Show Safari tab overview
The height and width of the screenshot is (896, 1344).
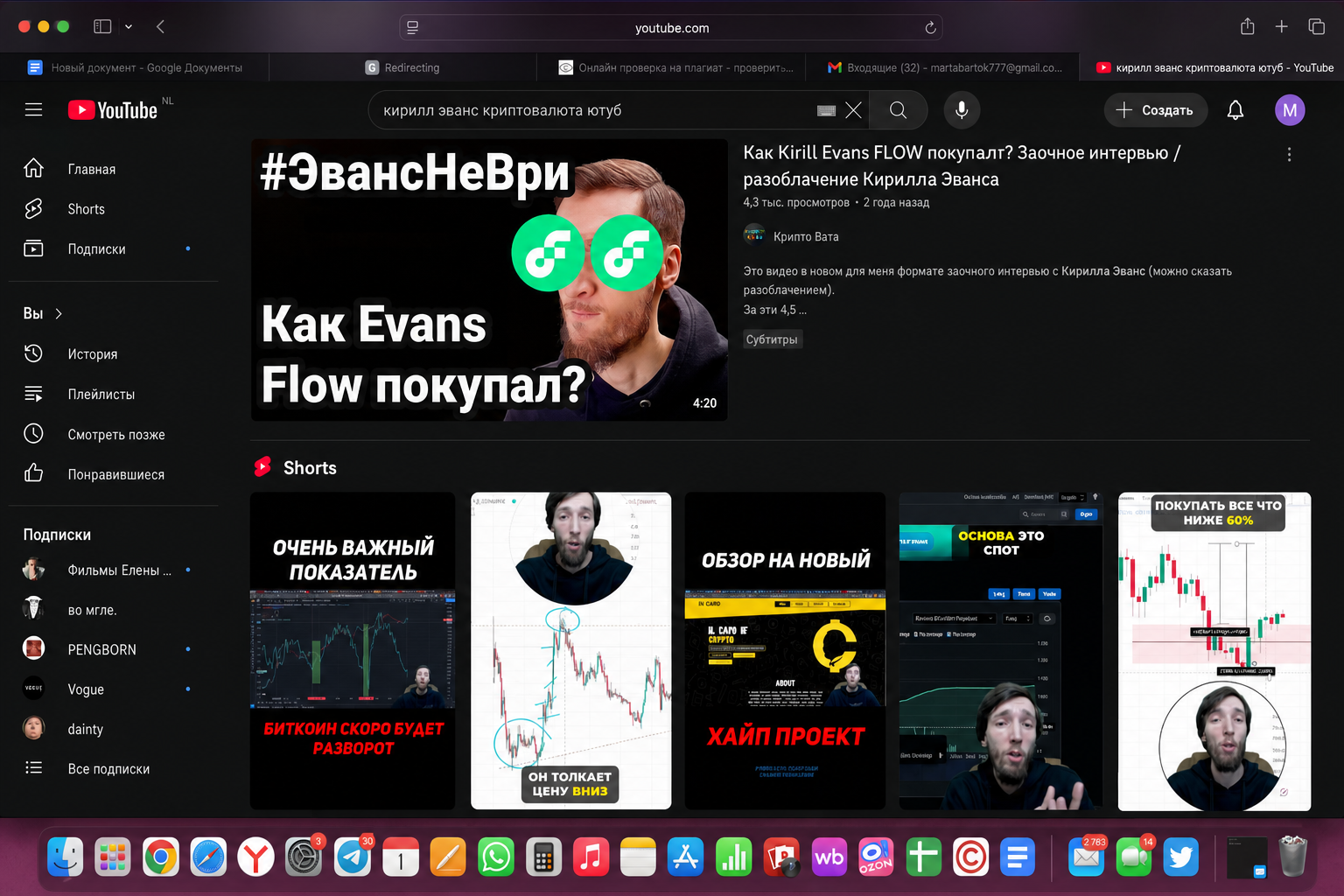1316,27
